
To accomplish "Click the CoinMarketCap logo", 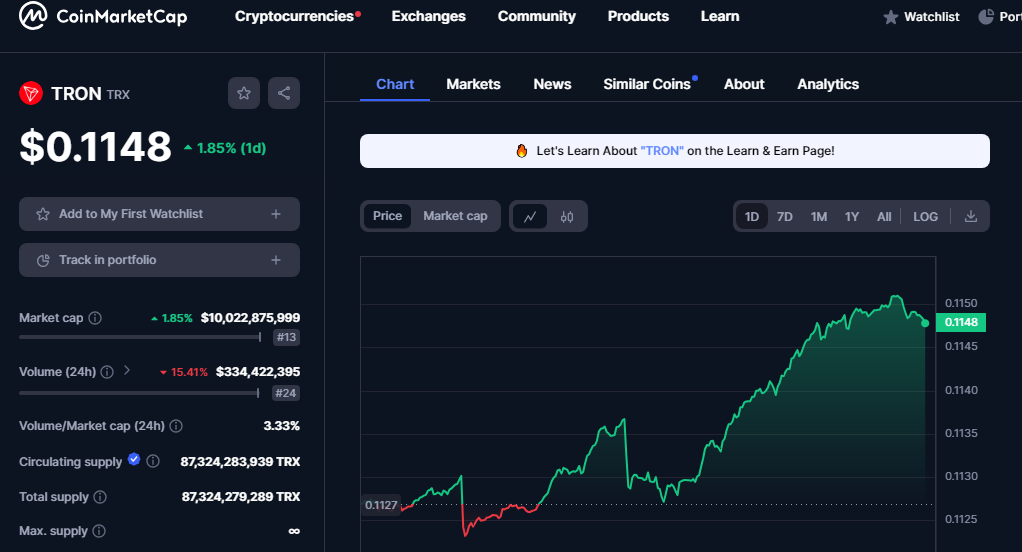I will (x=103, y=16).
